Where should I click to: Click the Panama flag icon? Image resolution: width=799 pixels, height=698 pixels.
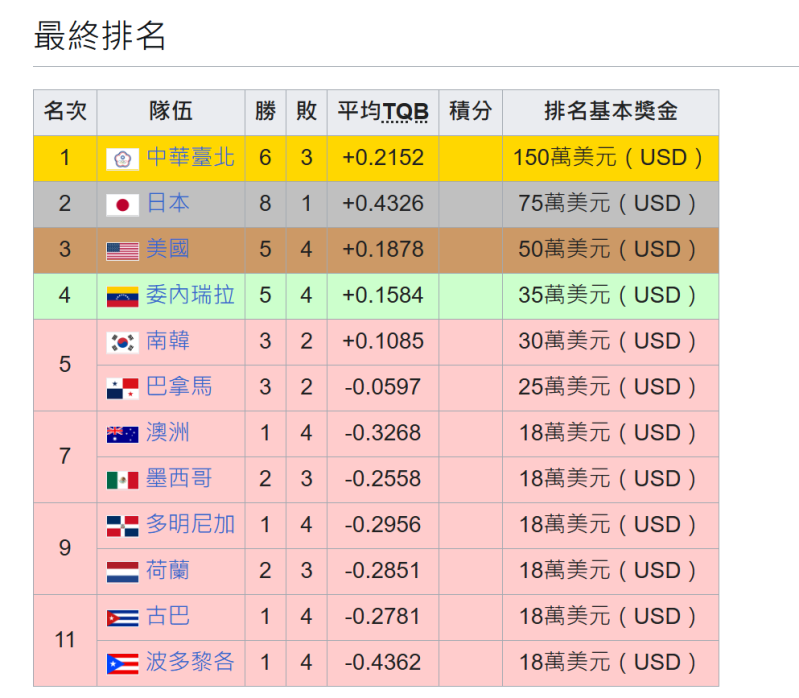pos(122,388)
